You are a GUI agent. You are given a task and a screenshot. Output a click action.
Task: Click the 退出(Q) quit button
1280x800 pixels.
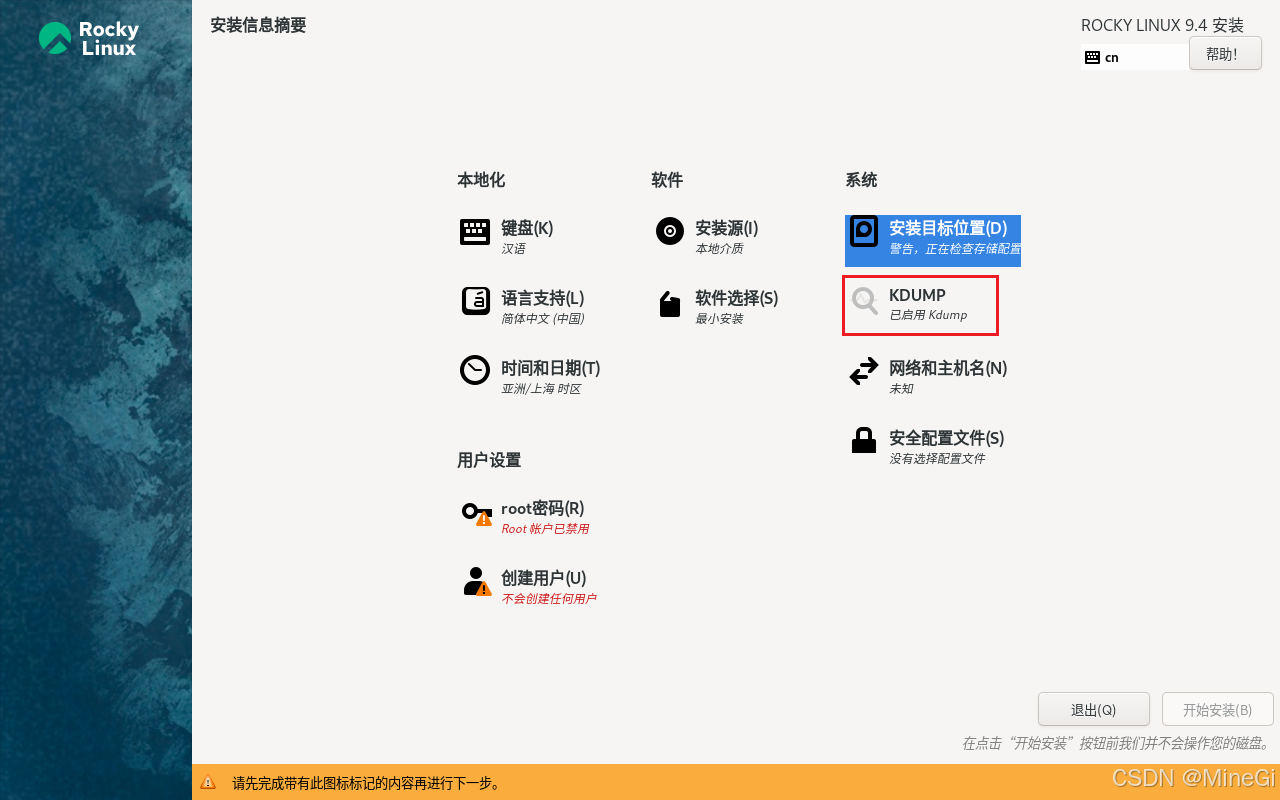(1094, 709)
